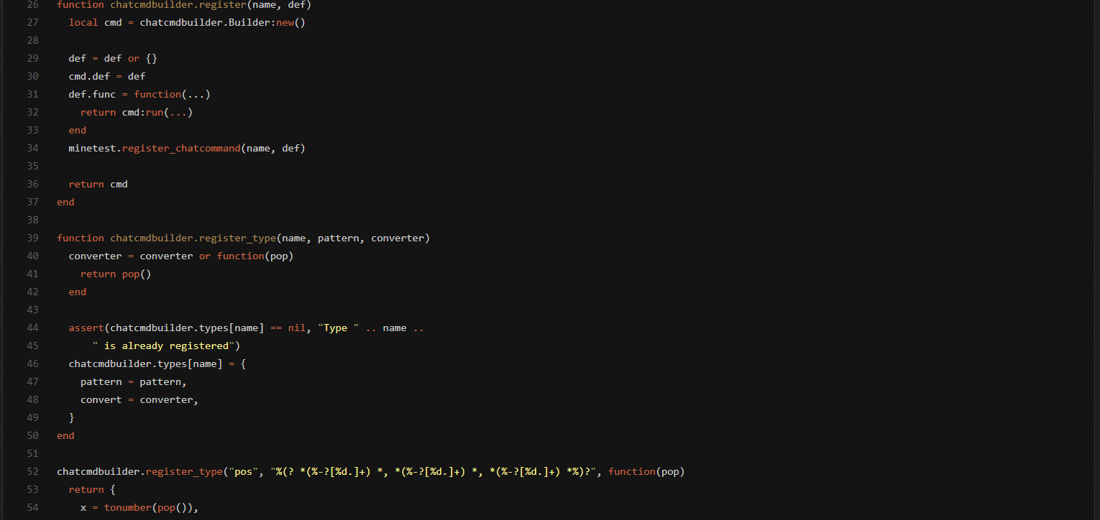The width and height of the screenshot is (1100, 520).
Task: Click 'end' keyword on line 50
Action: [65, 436]
